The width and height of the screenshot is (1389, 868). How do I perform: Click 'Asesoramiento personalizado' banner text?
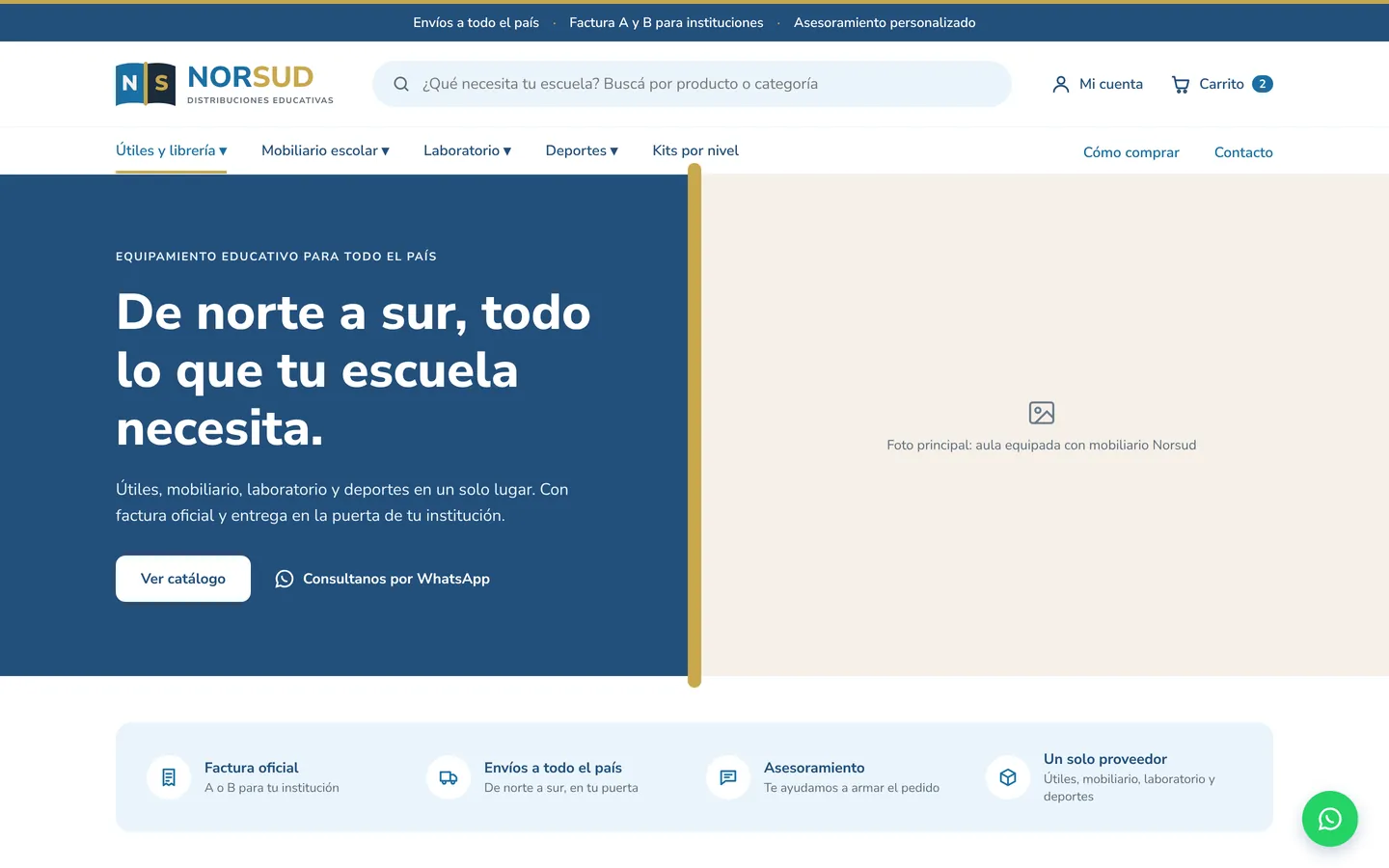coord(885,22)
